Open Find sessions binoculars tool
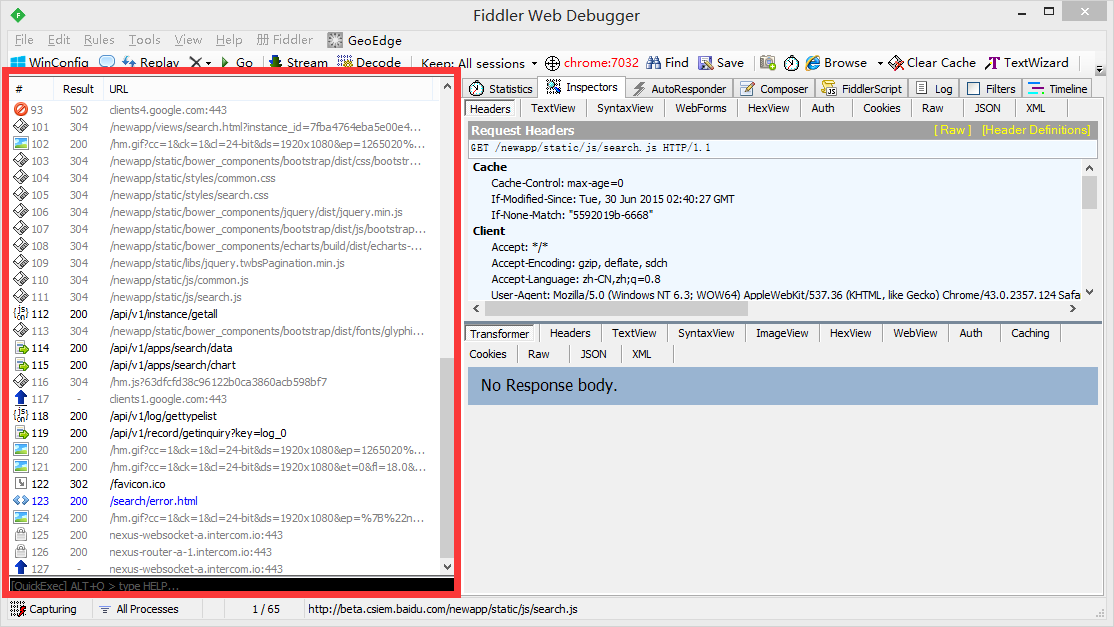 667,62
